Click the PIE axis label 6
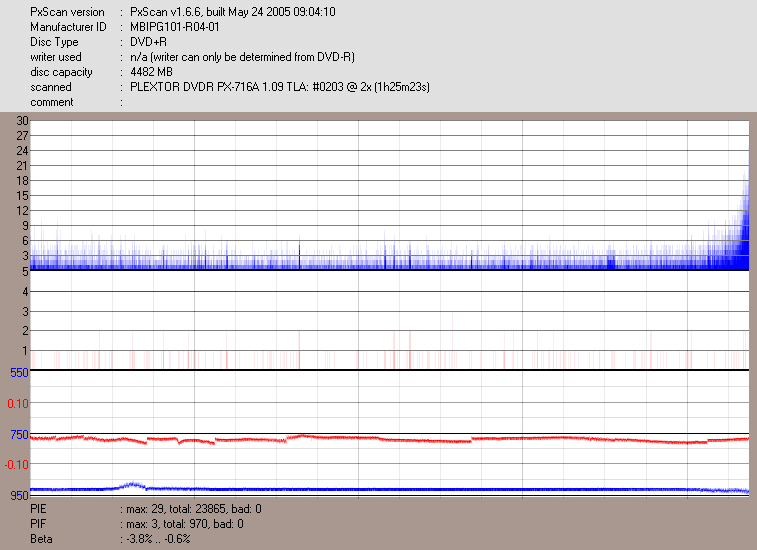The height and width of the screenshot is (550, 757). coord(26,240)
